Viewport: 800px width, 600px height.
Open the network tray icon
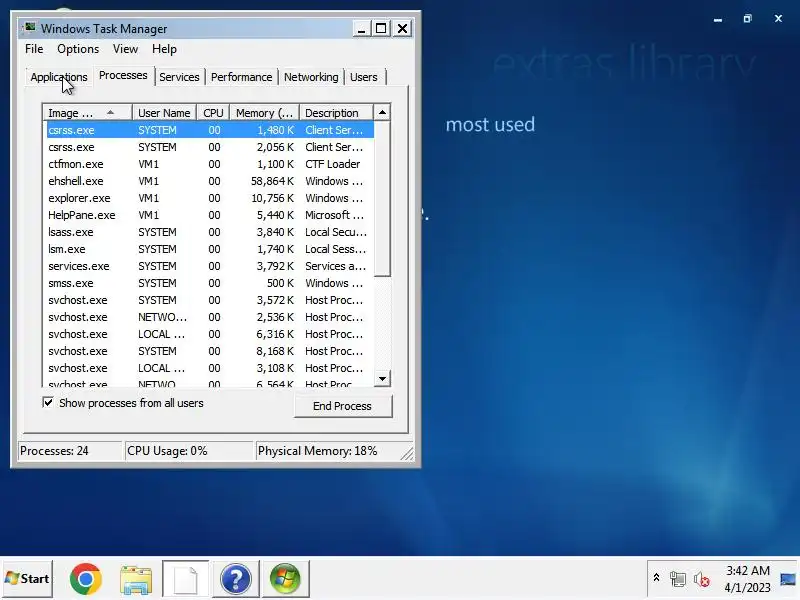(678, 579)
